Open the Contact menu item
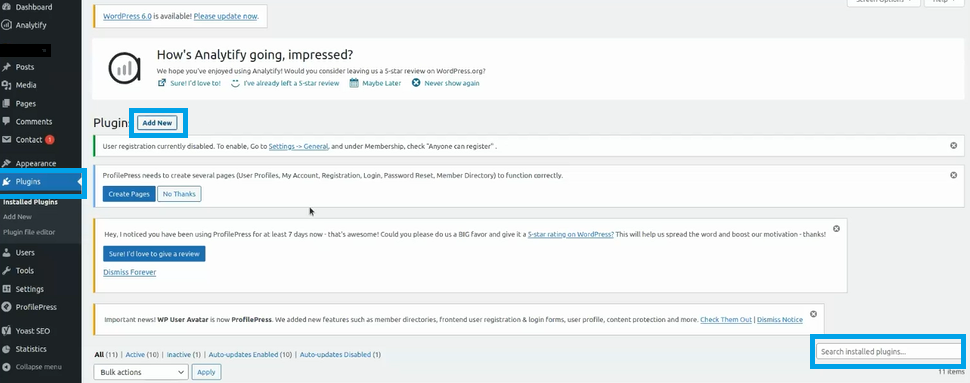This screenshot has width=970, height=383. [28, 140]
